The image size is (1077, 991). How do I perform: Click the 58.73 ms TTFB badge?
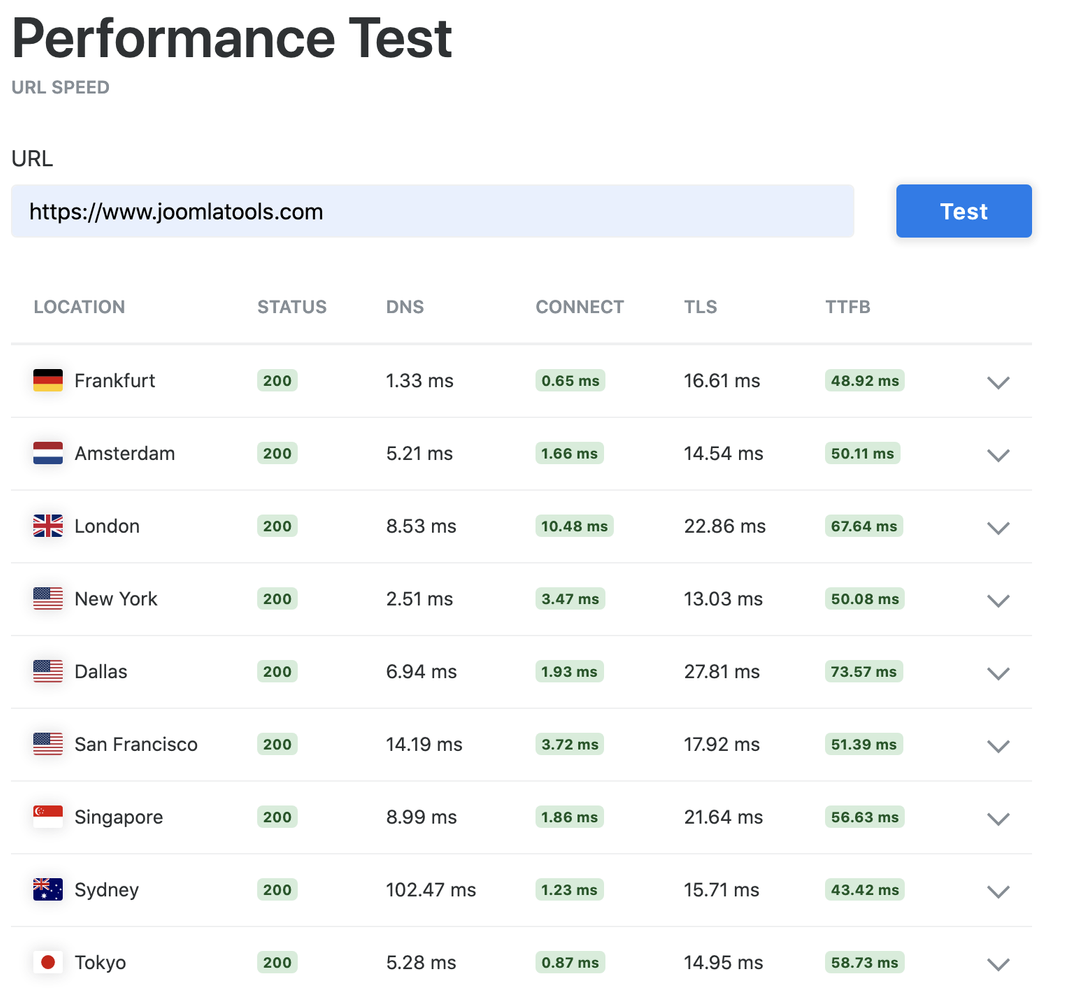865,963
